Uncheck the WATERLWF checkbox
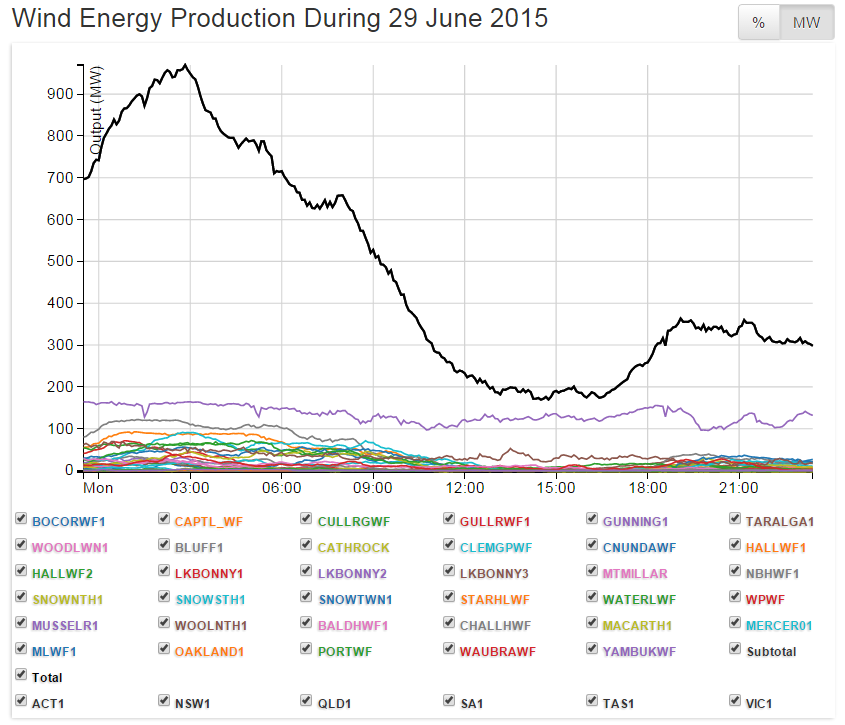The width and height of the screenshot is (845, 725). [593, 598]
